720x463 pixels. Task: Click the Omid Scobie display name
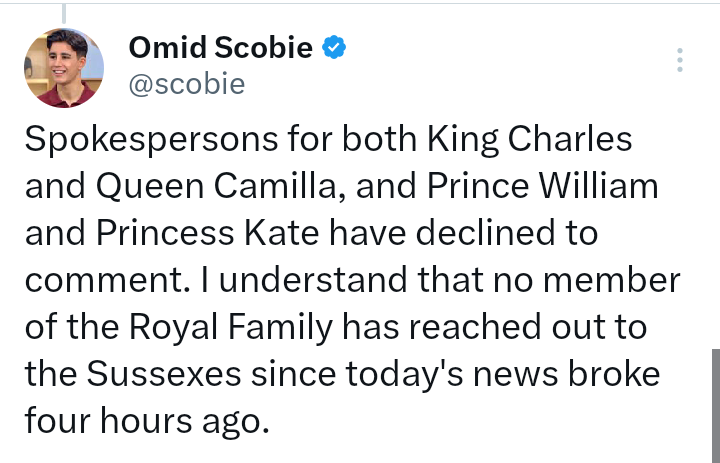(x=221, y=47)
